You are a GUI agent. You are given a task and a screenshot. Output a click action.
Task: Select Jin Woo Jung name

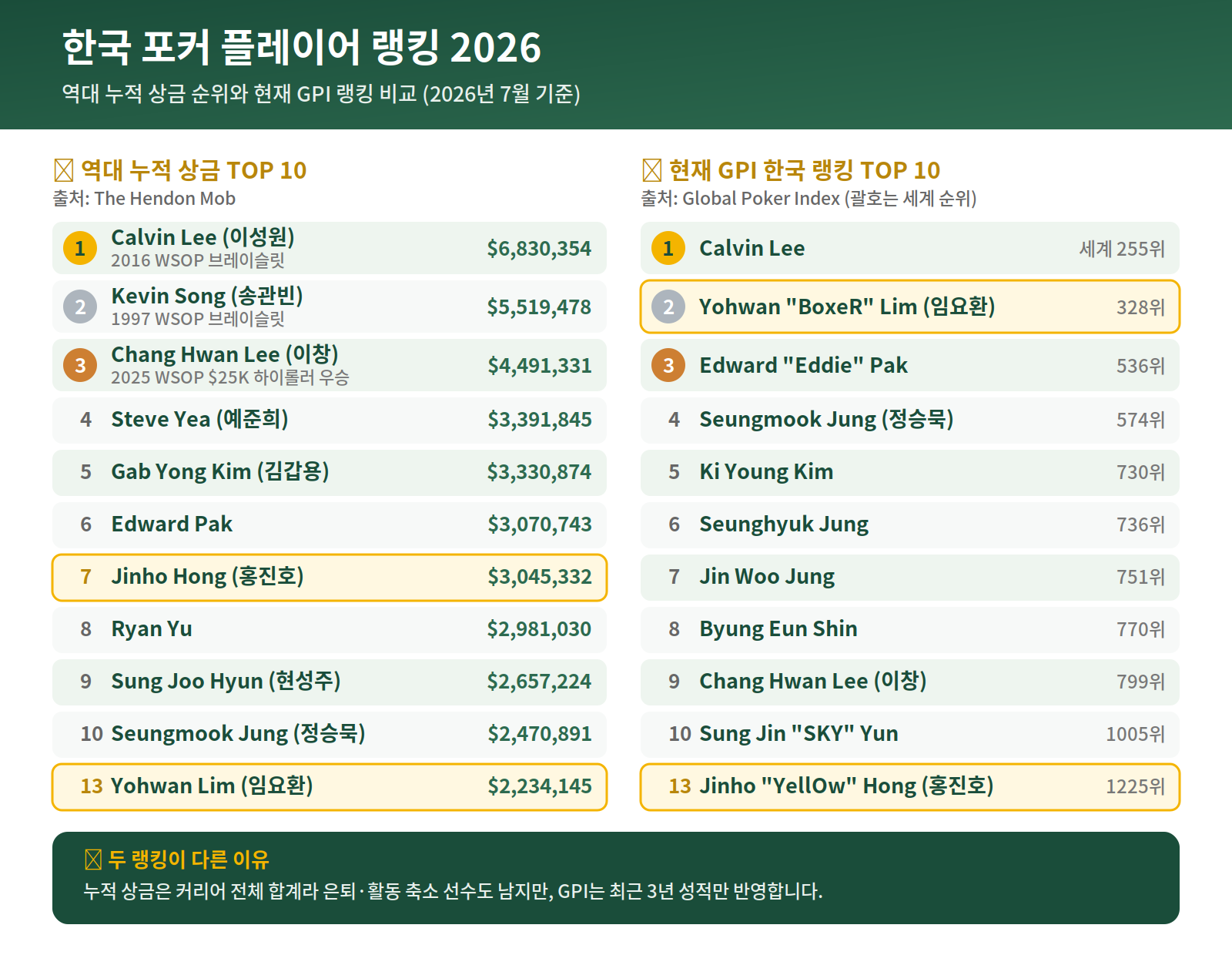pyautogui.click(x=767, y=577)
